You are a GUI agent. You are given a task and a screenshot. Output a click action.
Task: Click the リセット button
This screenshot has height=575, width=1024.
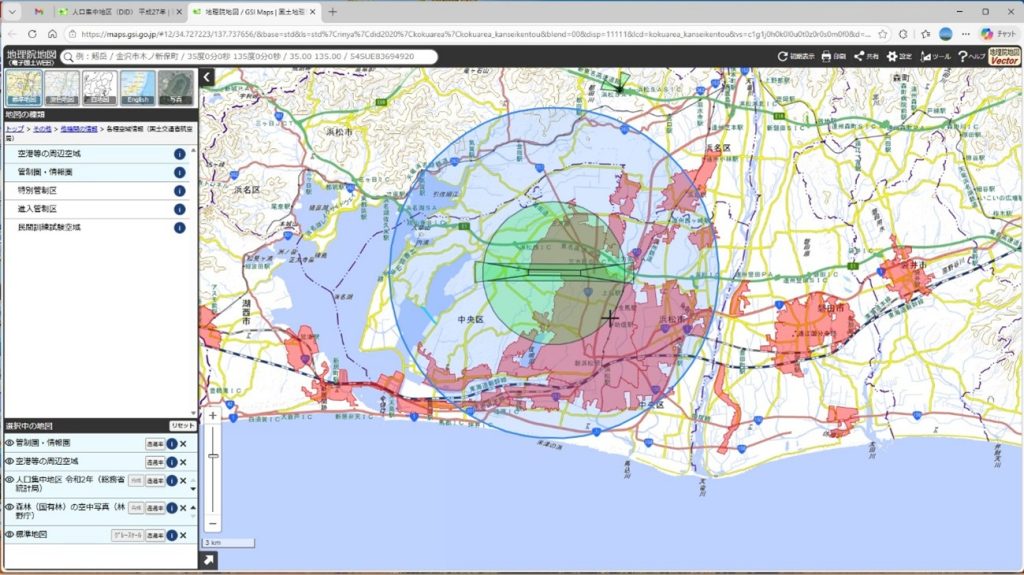point(182,426)
